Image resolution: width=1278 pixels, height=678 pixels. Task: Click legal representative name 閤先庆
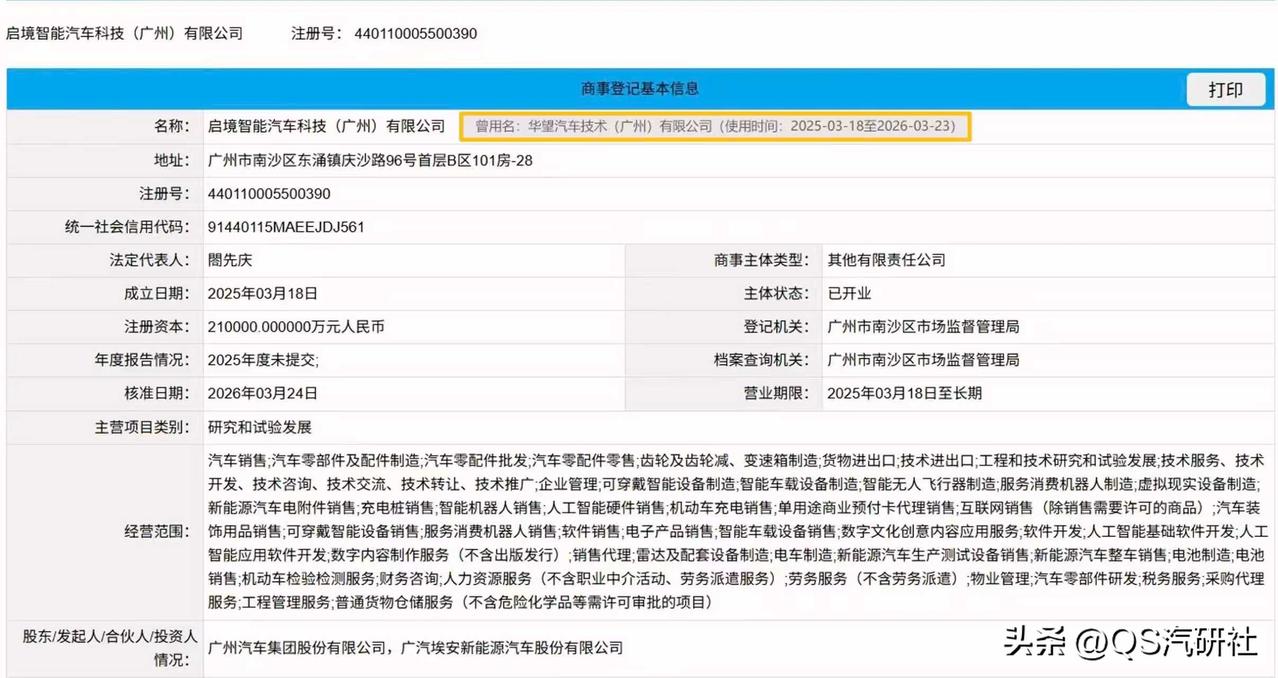[232, 260]
